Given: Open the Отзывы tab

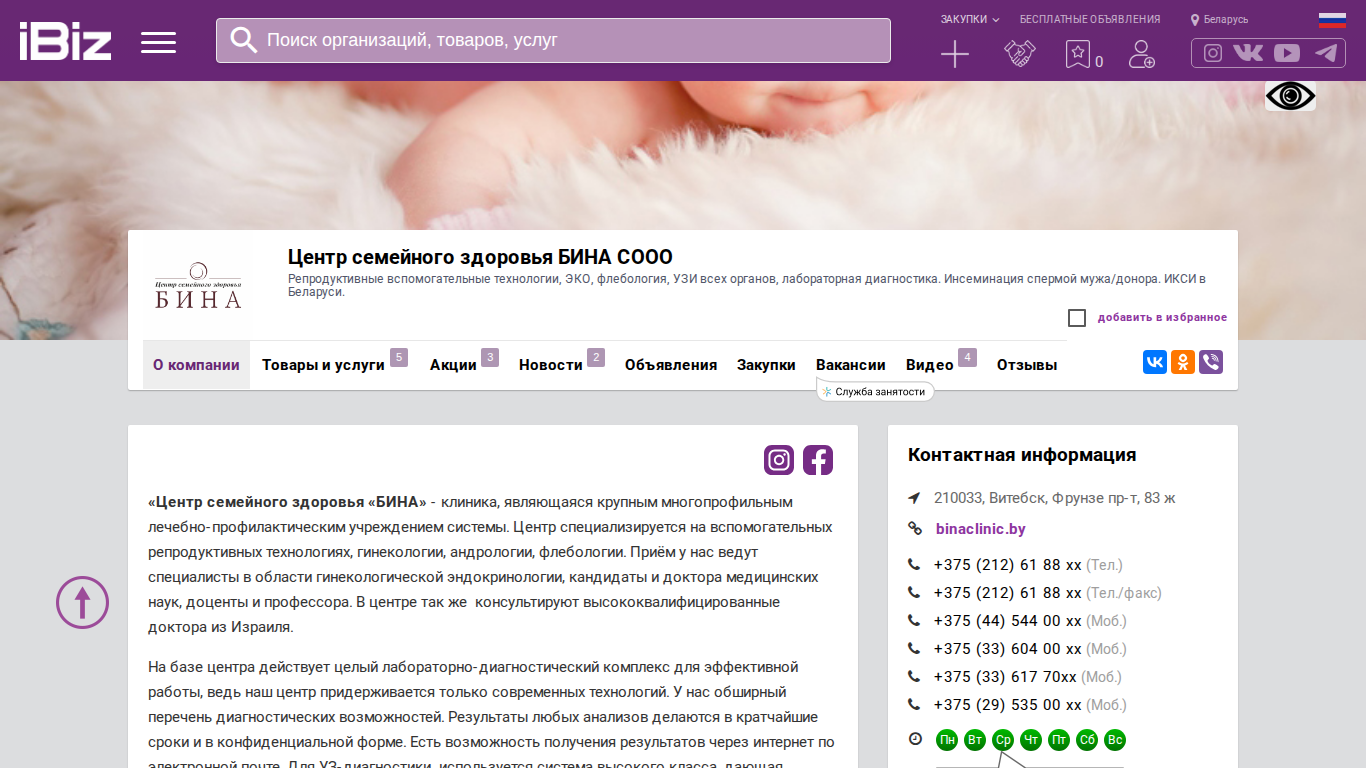Looking at the screenshot, I should (x=1027, y=365).
